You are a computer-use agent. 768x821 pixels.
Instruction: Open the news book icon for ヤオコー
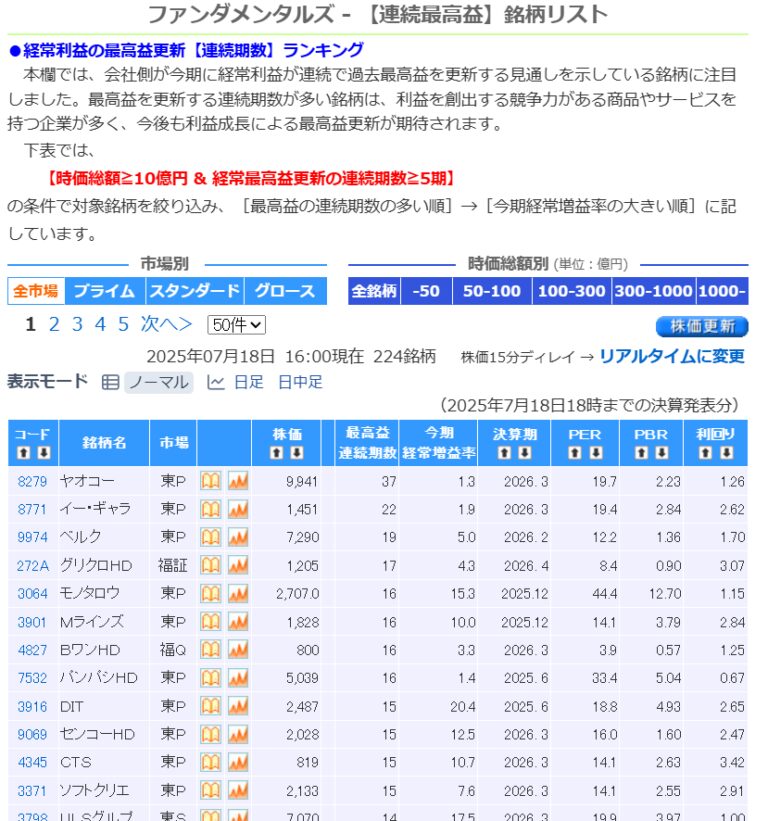tap(210, 481)
